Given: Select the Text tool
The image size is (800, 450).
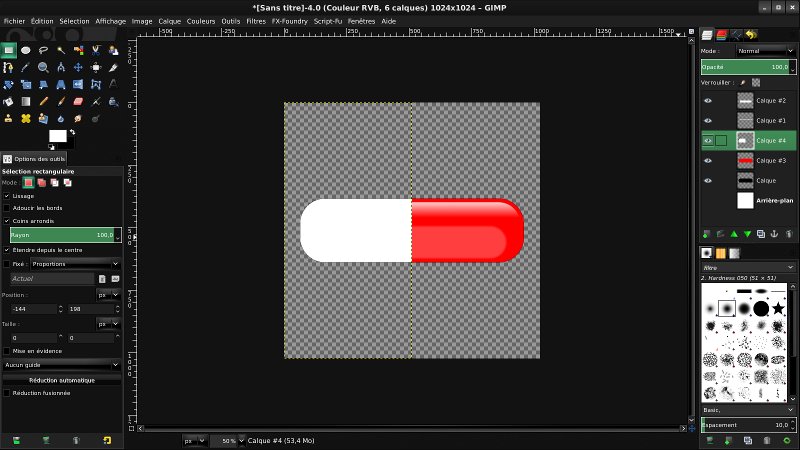Looking at the screenshot, I should (113, 85).
